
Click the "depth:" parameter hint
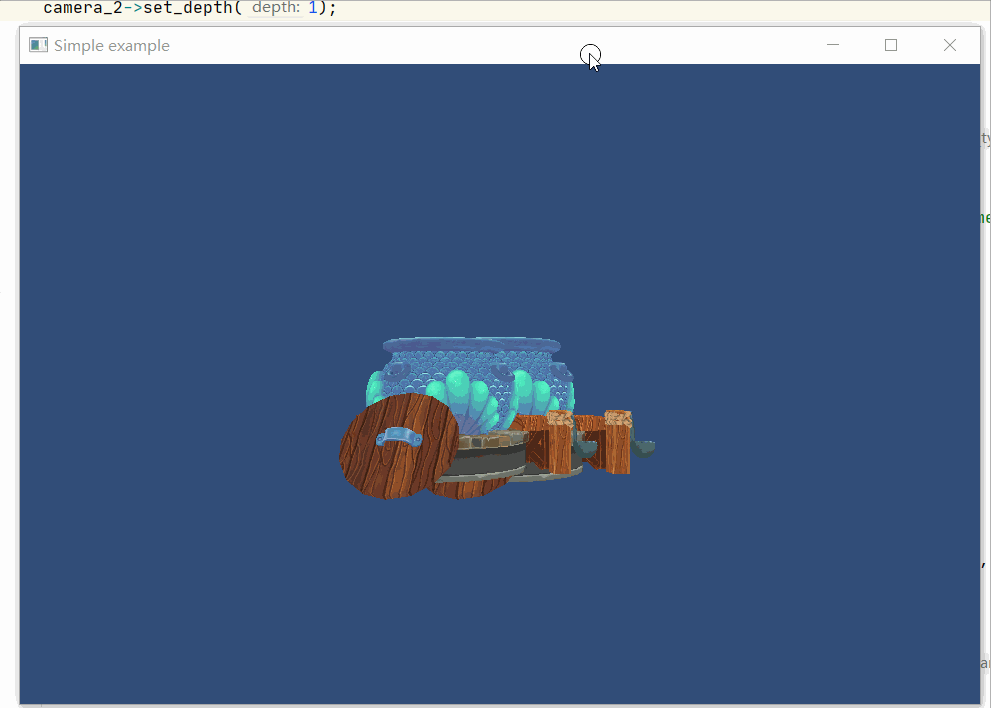click(x=276, y=8)
